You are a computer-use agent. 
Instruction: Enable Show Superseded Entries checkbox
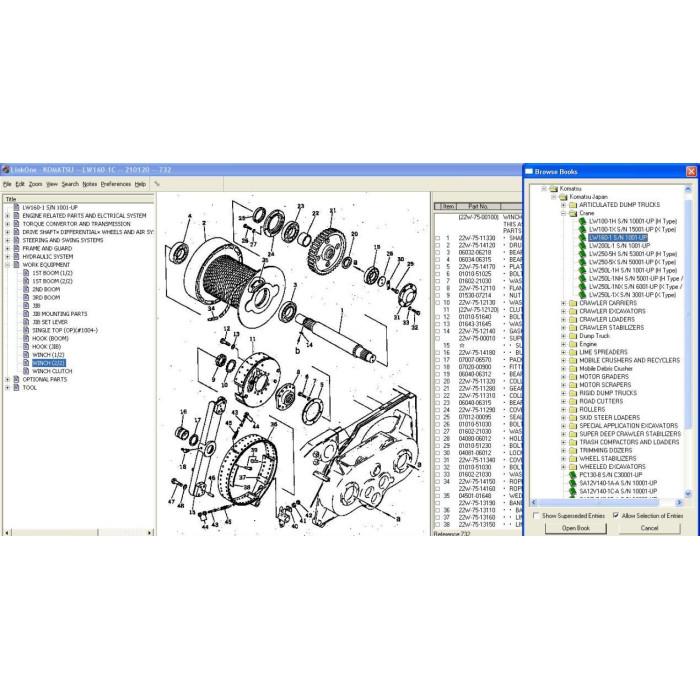(536, 516)
